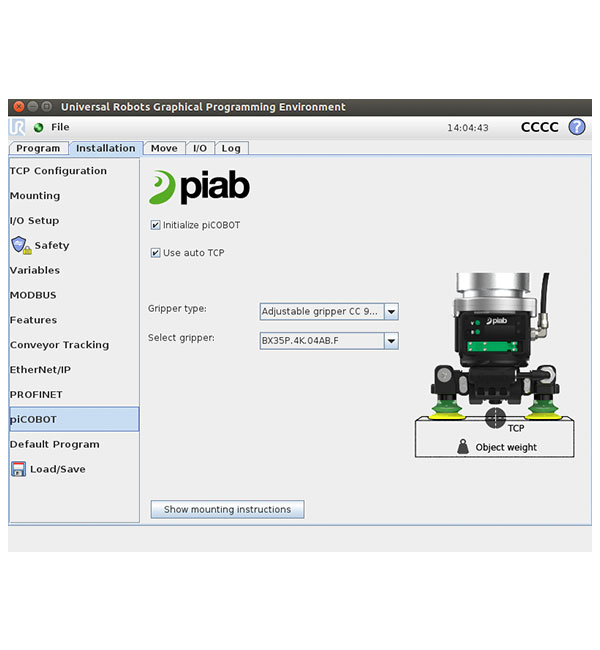
Task: Click the 14:04:43 clock display
Action: [x=468, y=128]
